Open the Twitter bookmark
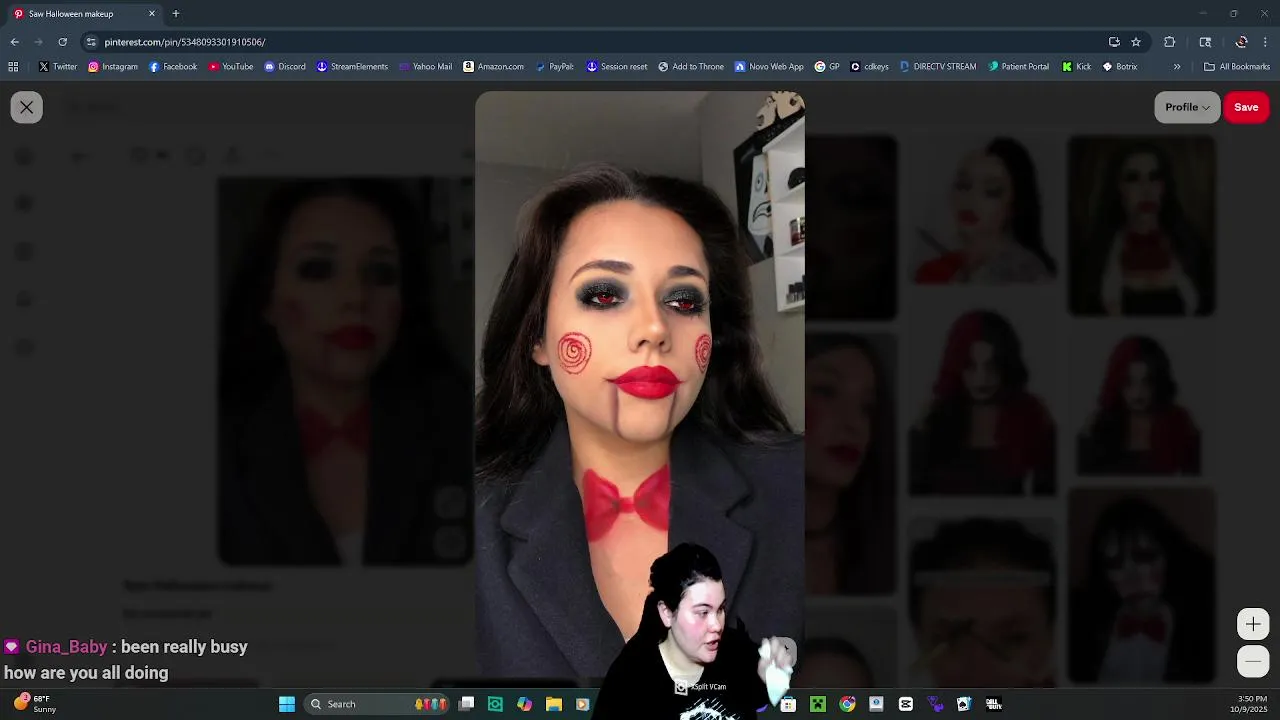The image size is (1280, 720). tap(58, 67)
